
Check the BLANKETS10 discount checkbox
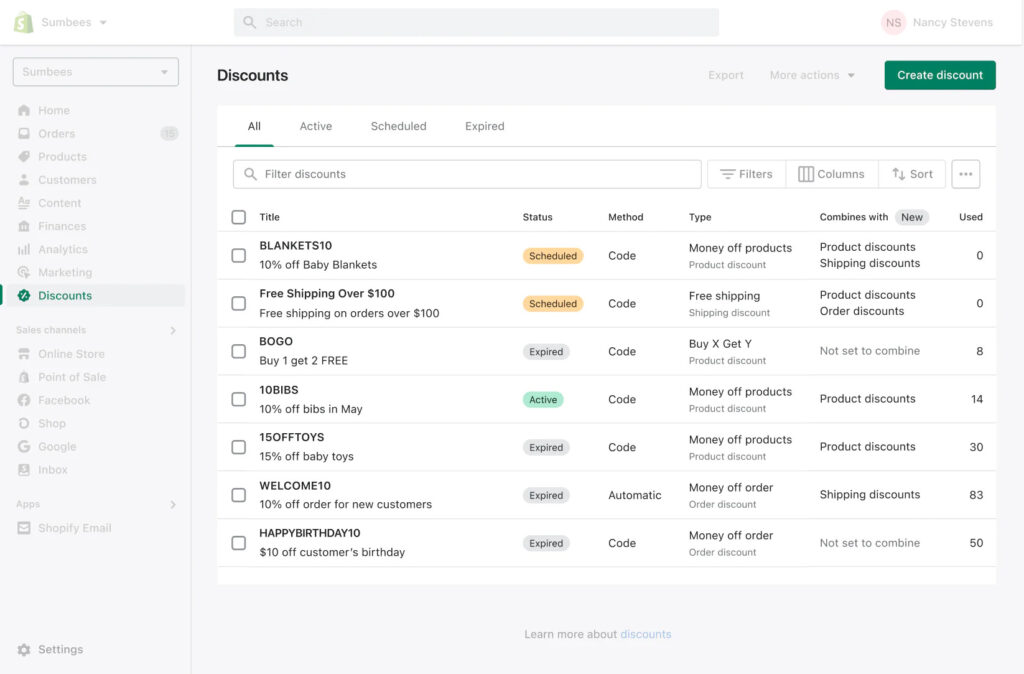click(238, 255)
